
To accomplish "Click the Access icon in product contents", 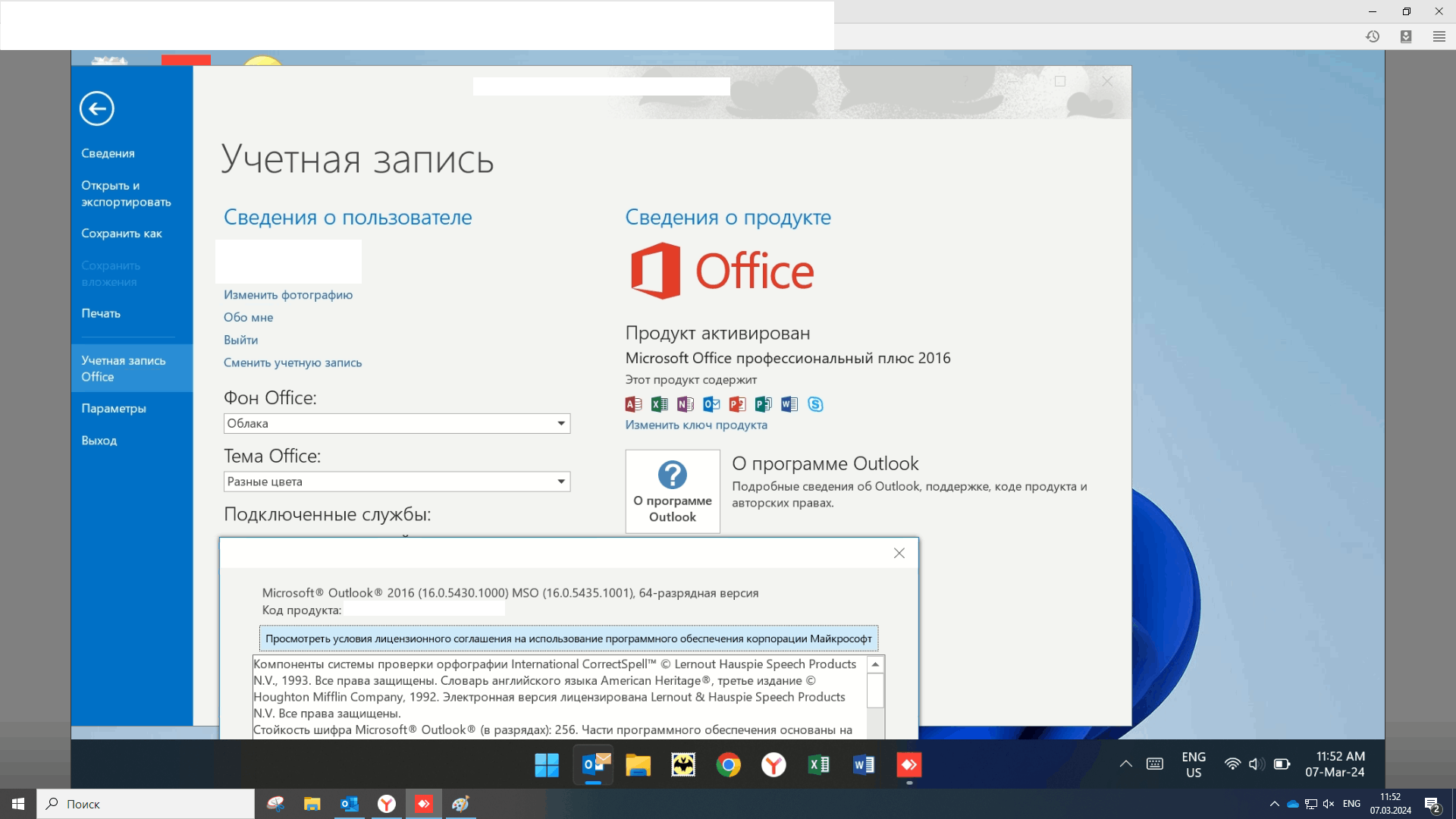I will click(633, 404).
